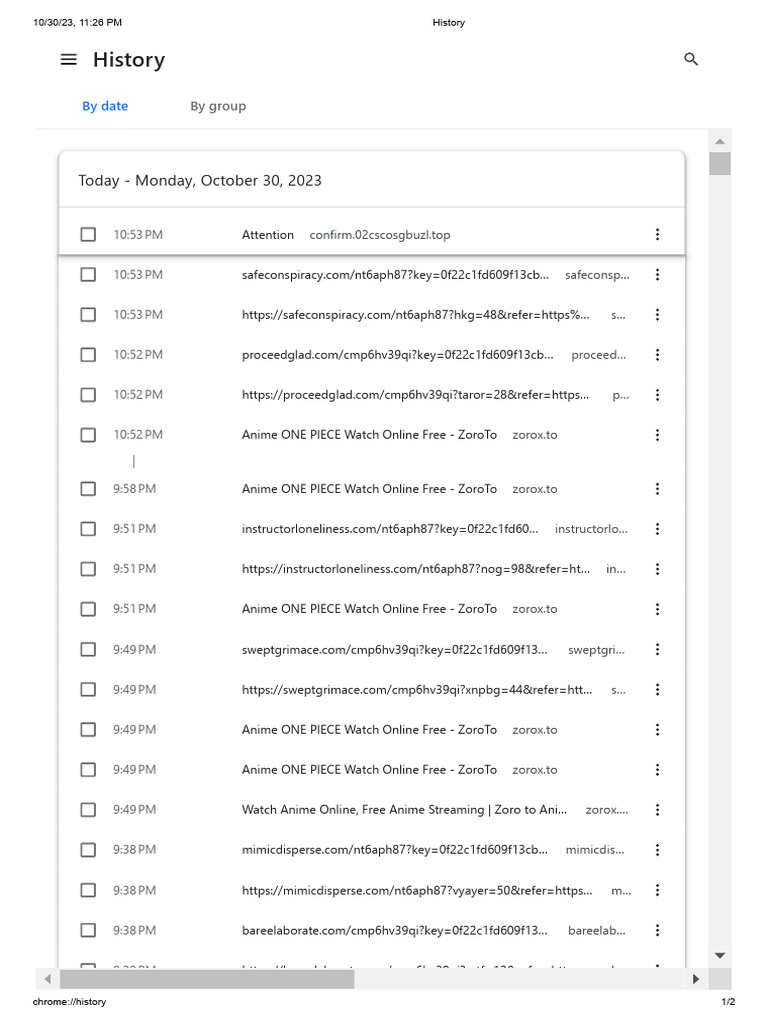
Task: Switch to the By group tab
Action: click(x=218, y=106)
